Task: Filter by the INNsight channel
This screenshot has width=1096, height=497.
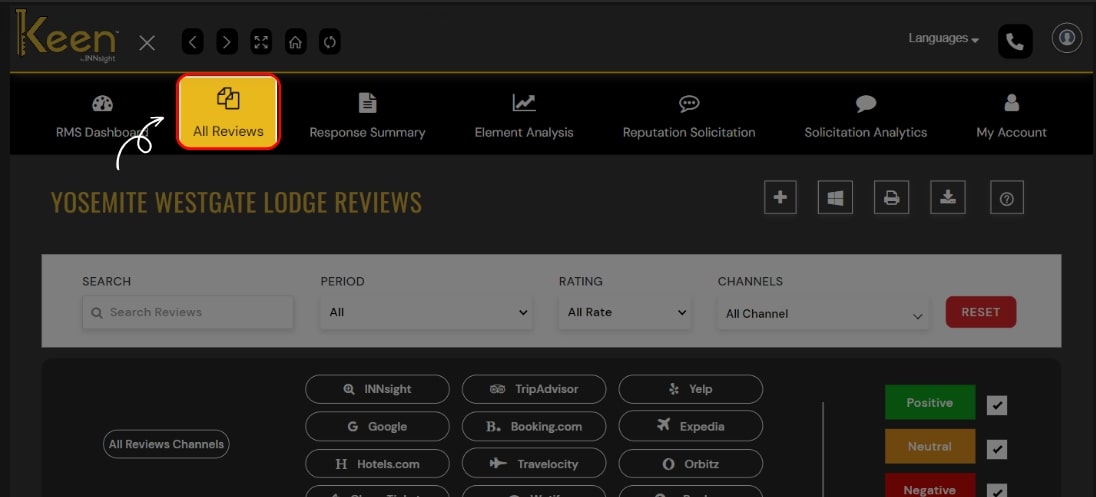Action: pos(377,389)
